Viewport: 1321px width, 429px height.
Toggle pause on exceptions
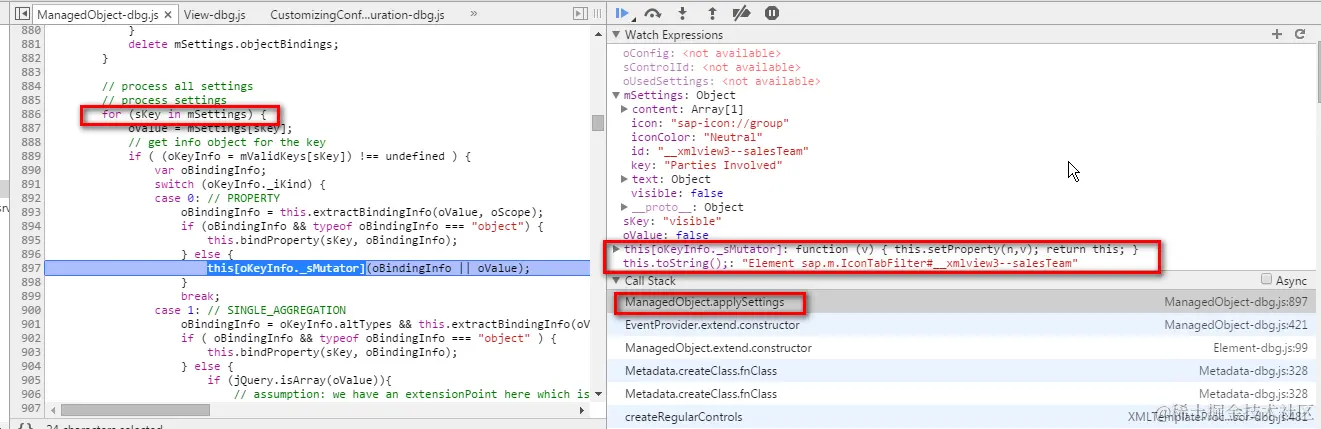(x=771, y=13)
